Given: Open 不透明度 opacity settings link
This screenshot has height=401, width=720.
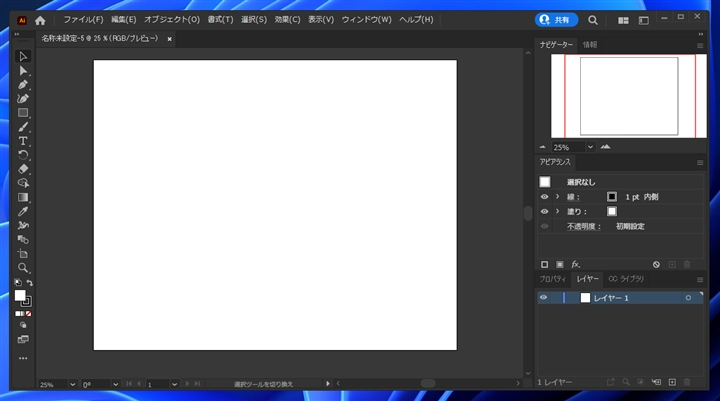Looking at the screenshot, I should [x=584, y=226].
